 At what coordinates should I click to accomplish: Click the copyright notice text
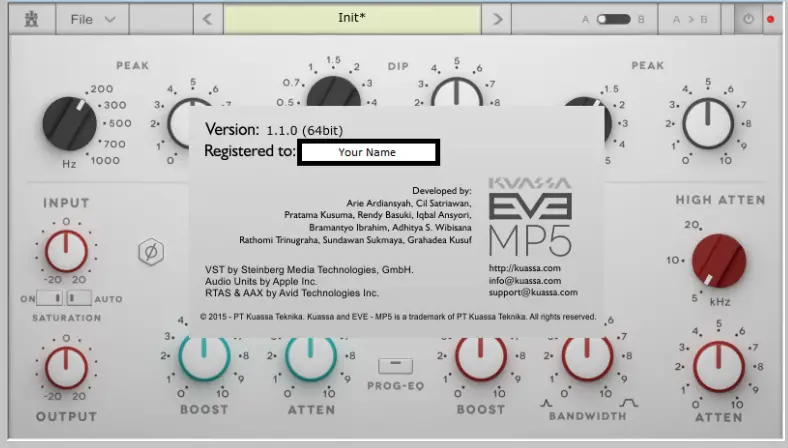pos(398,317)
